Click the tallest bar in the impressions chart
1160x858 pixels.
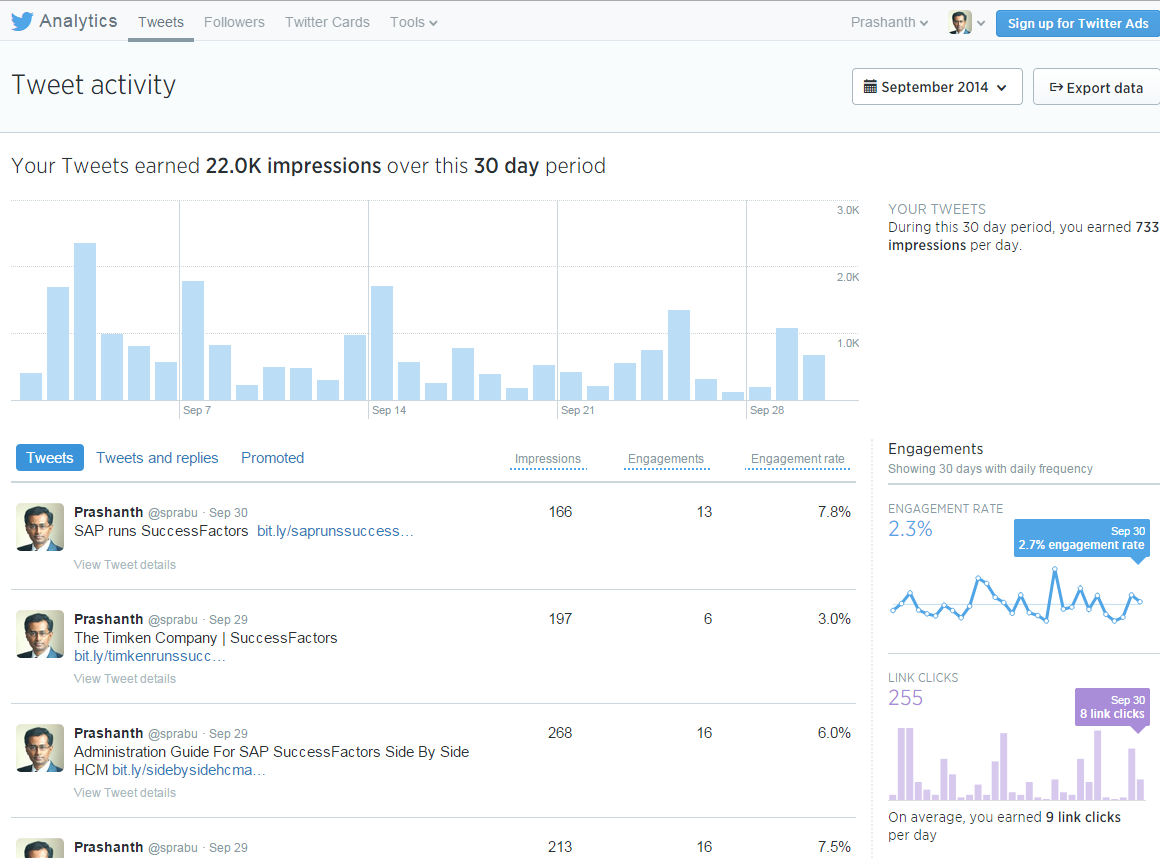85,325
